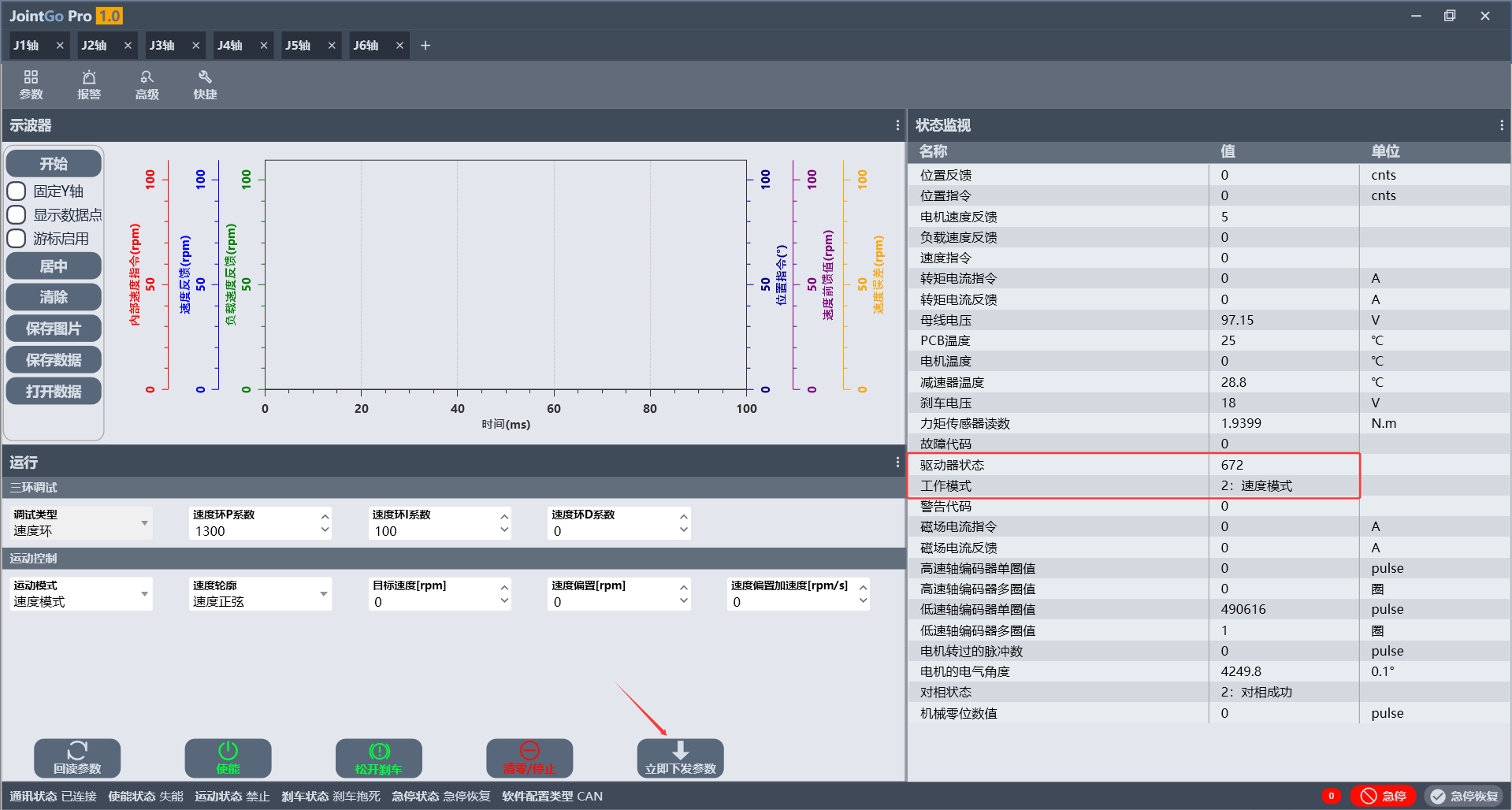Close the J6轴 tab

click(399, 46)
